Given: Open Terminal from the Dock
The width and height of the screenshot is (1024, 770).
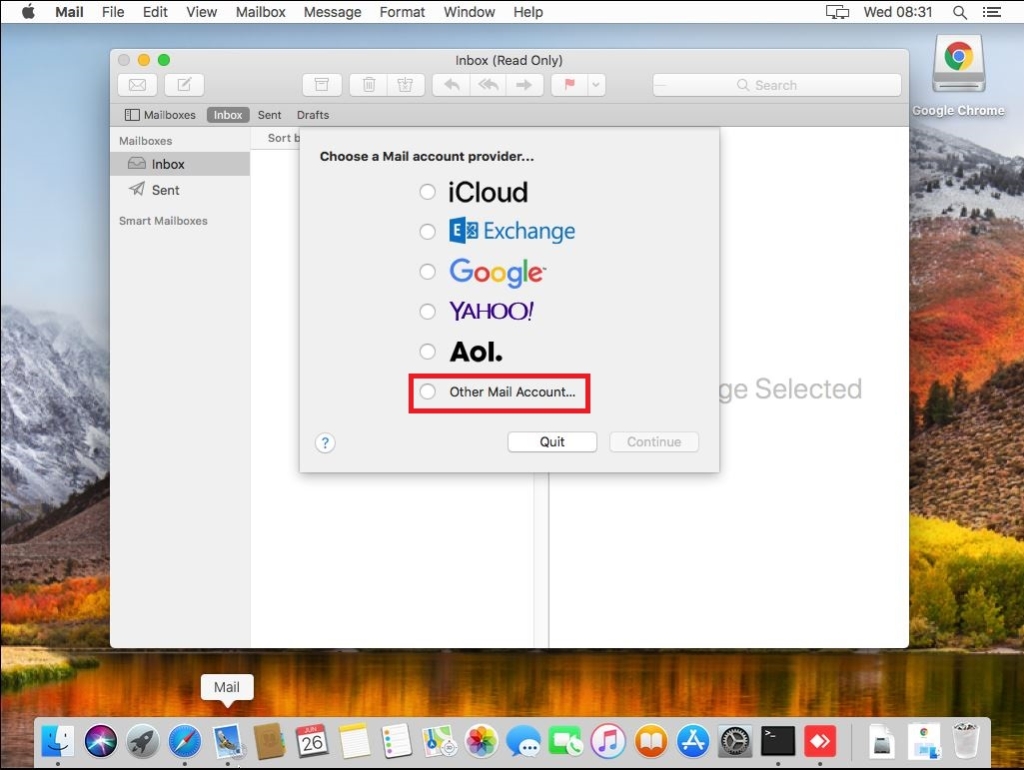Looking at the screenshot, I should coord(778,741).
